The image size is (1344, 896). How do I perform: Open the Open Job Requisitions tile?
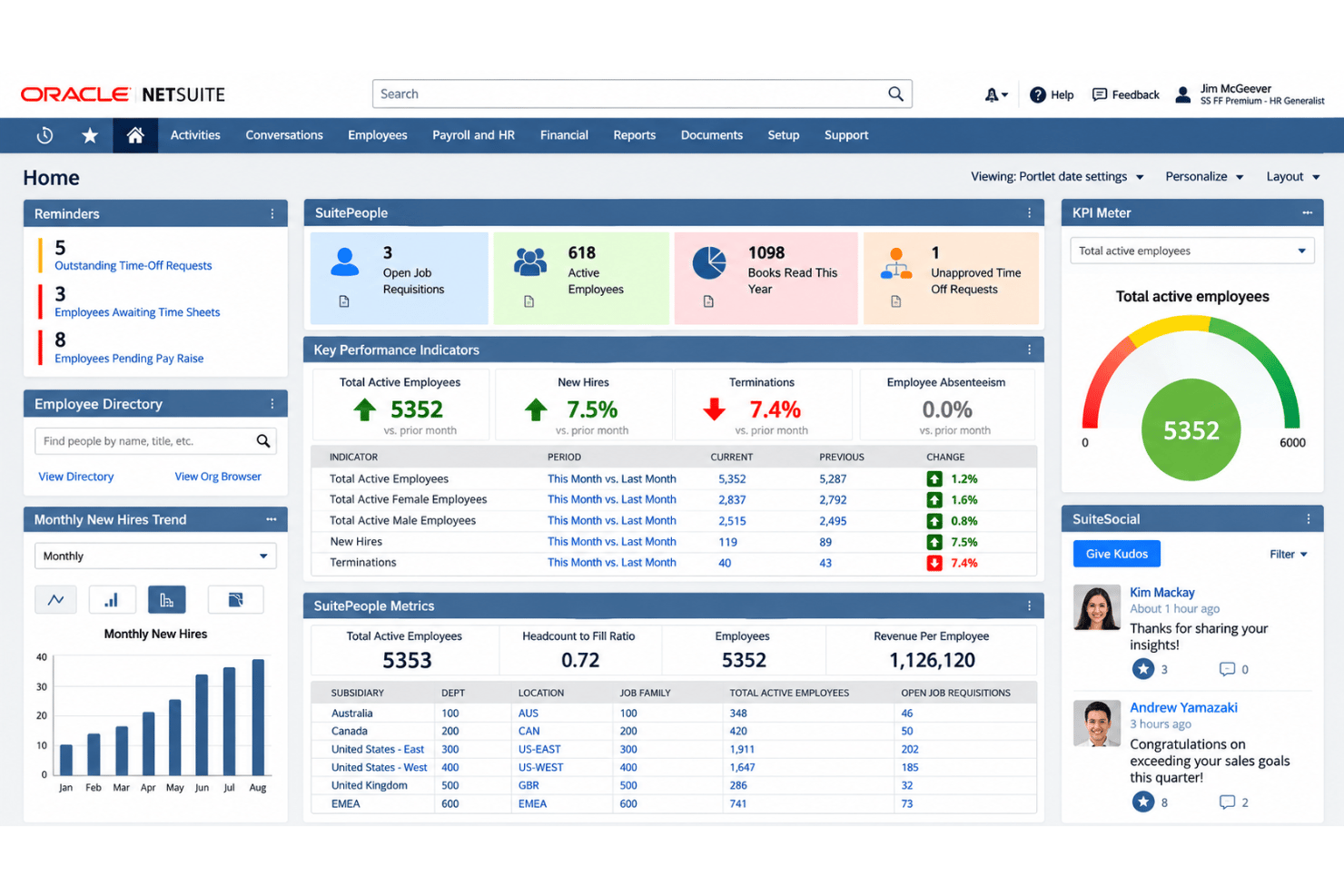coord(399,278)
